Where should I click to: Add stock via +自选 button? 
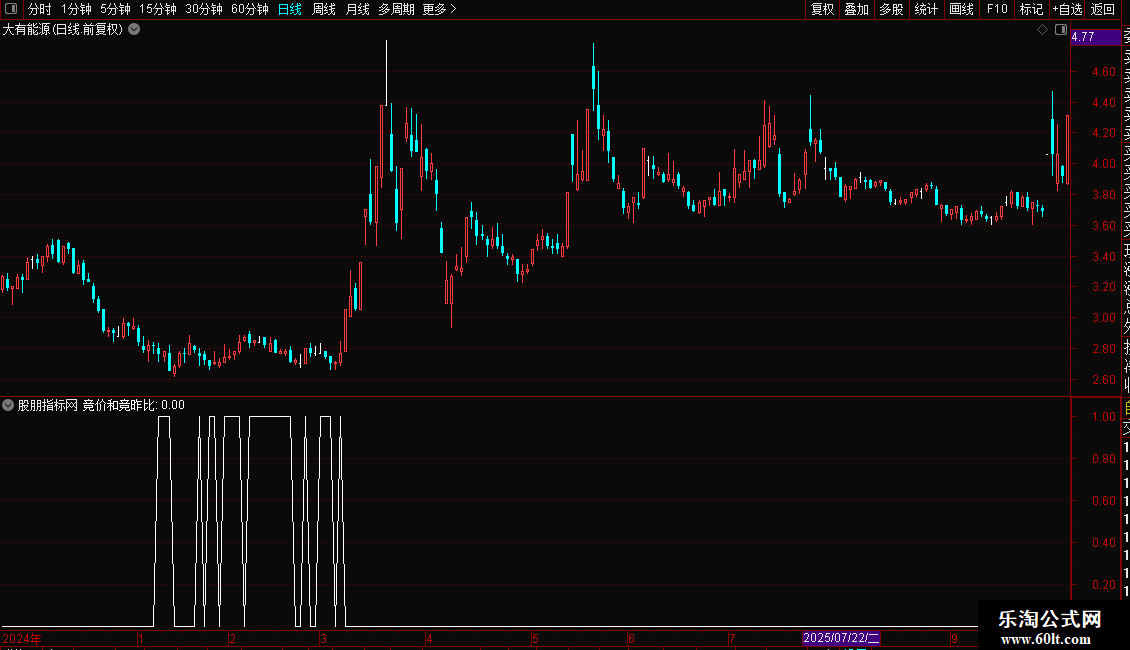1067,9
